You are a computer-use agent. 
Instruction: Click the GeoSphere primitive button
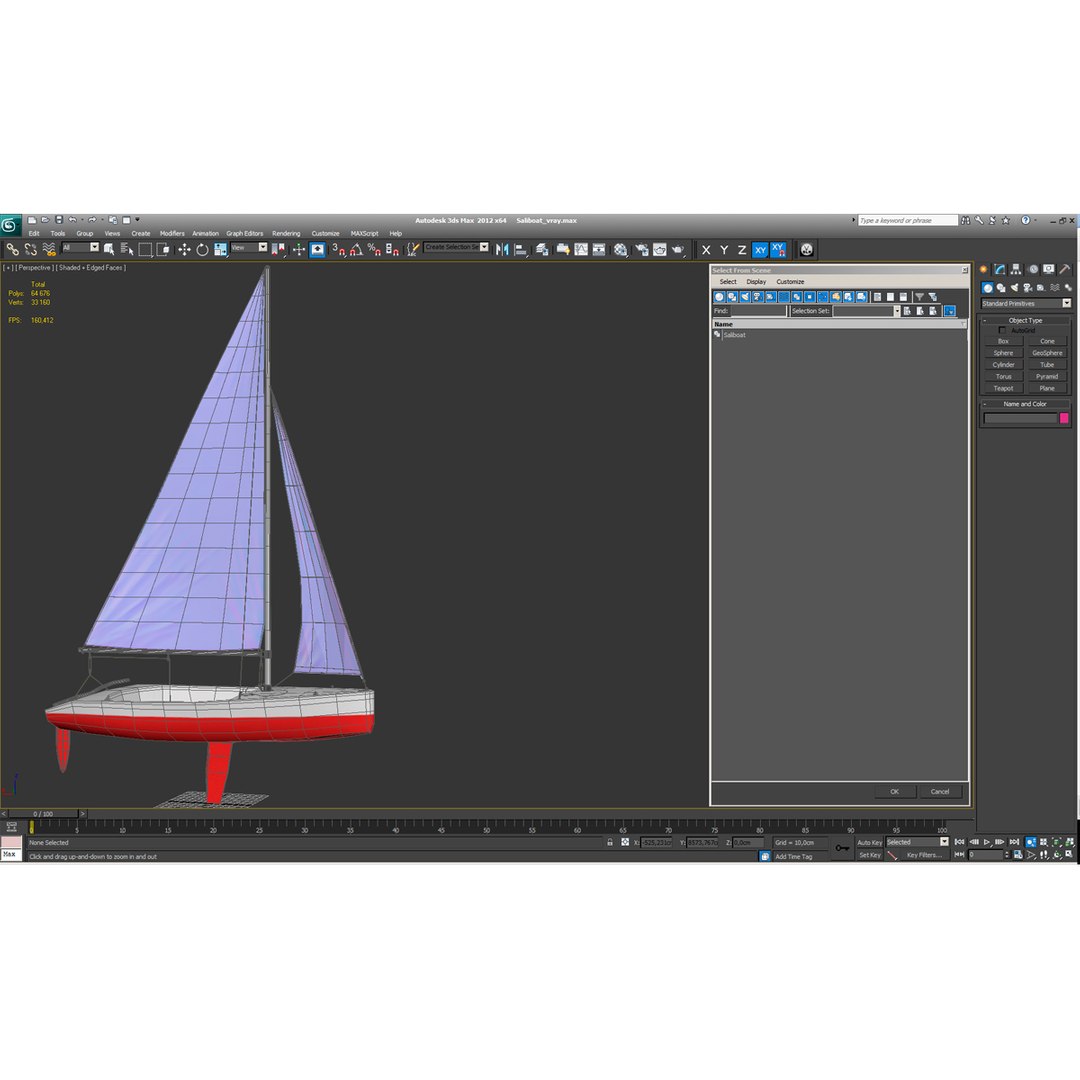tap(1047, 353)
